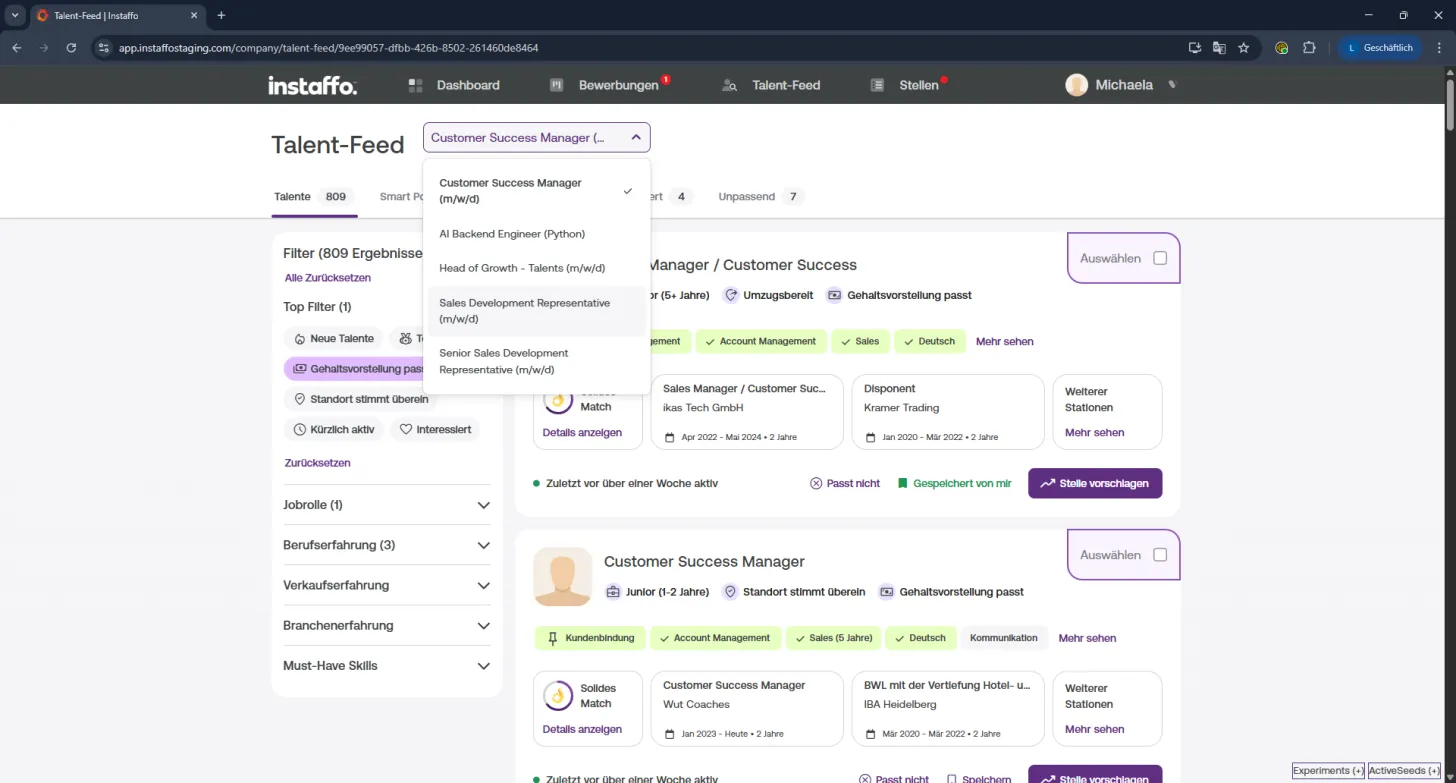Click the talent avatar on the Customer Success Manager card
The height and width of the screenshot is (783, 1456).
pyautogui.click(x=562, y=577)
